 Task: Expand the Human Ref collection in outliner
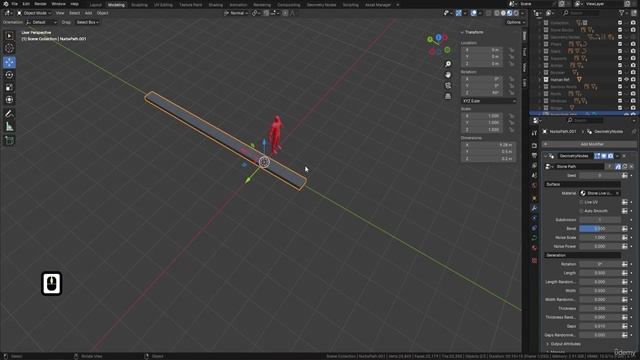point(540,80)
